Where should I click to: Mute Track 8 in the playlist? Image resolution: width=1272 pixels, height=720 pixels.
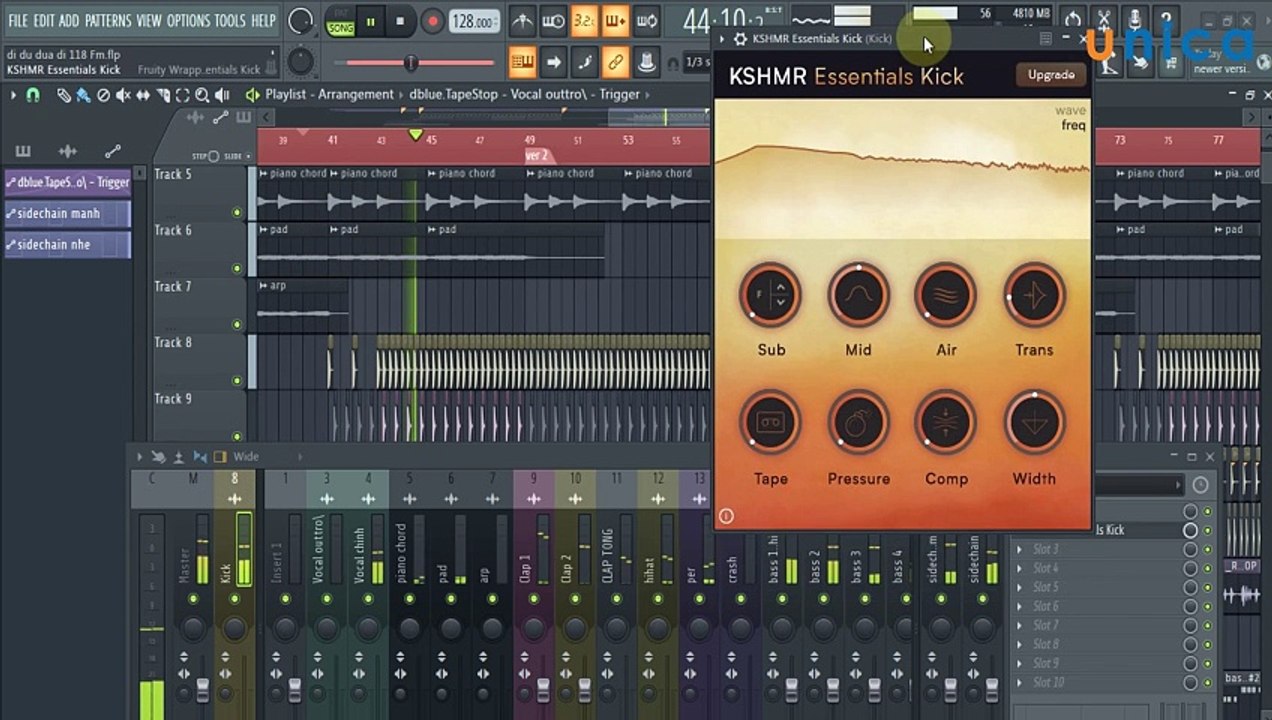pos(237,380)
